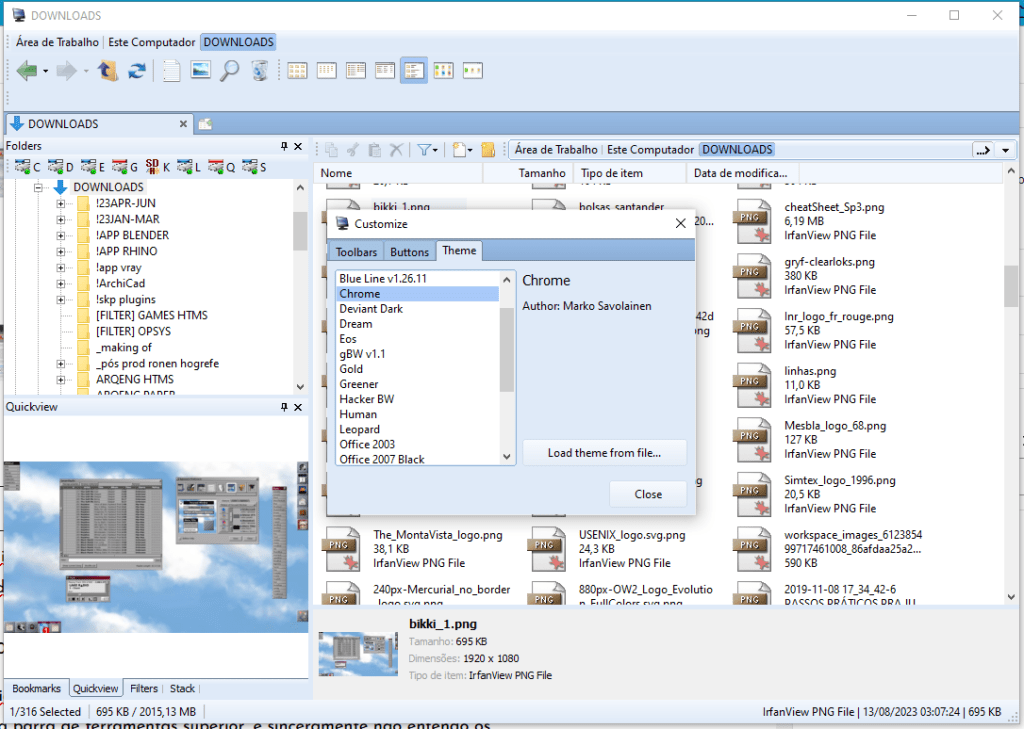Open the Filters tab at bottom
This screenshot has width=1024, height=729.
point(144,688)
